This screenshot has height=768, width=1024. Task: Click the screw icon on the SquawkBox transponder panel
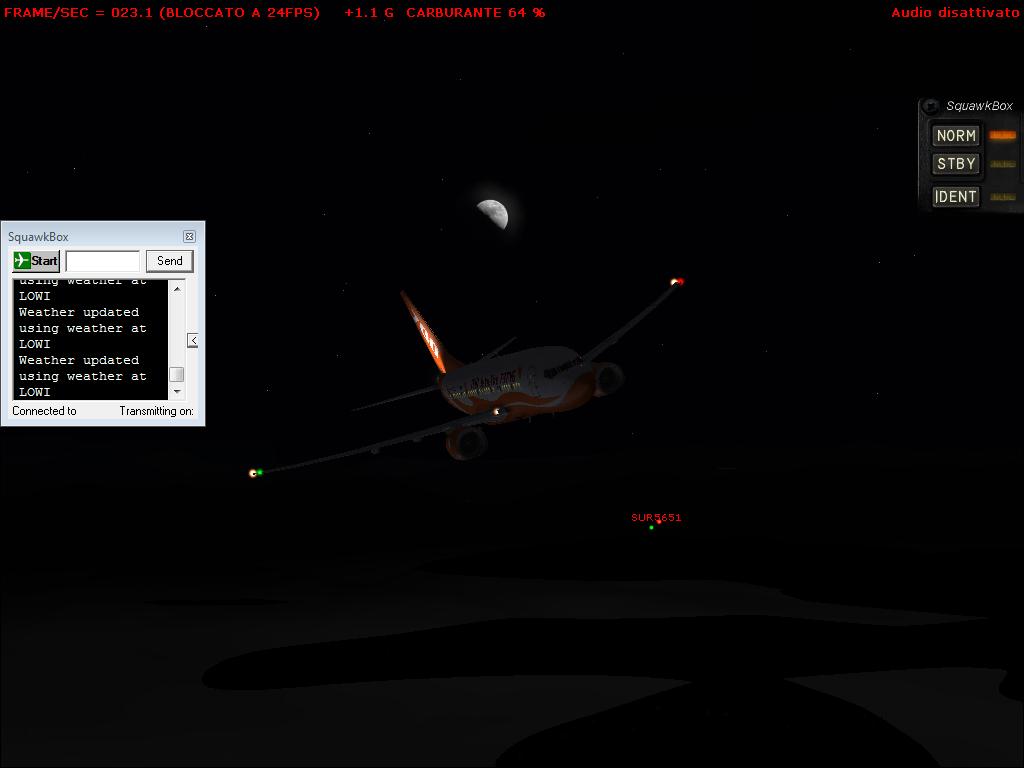(930, 106)
